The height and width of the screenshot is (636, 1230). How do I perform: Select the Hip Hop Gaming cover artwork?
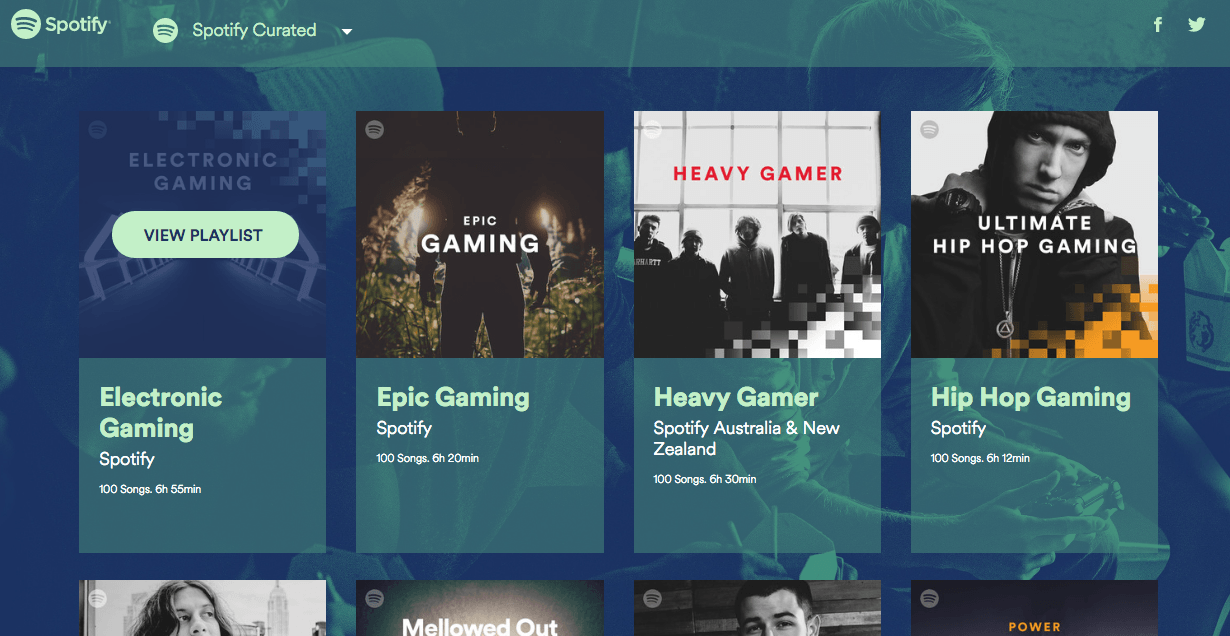[x=1034, y=233]
